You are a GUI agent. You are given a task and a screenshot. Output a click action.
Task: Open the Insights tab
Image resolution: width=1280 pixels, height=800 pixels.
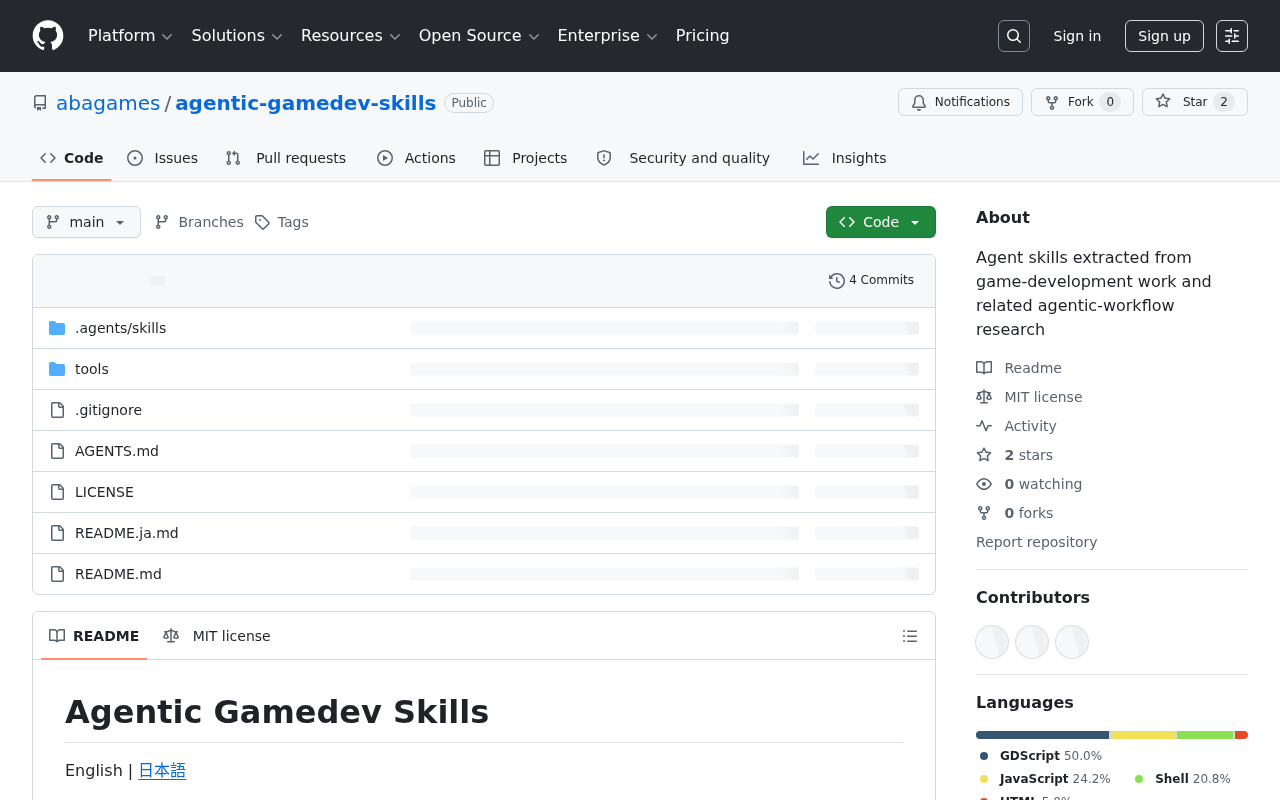pyautogui.click(x=844, y=158)
